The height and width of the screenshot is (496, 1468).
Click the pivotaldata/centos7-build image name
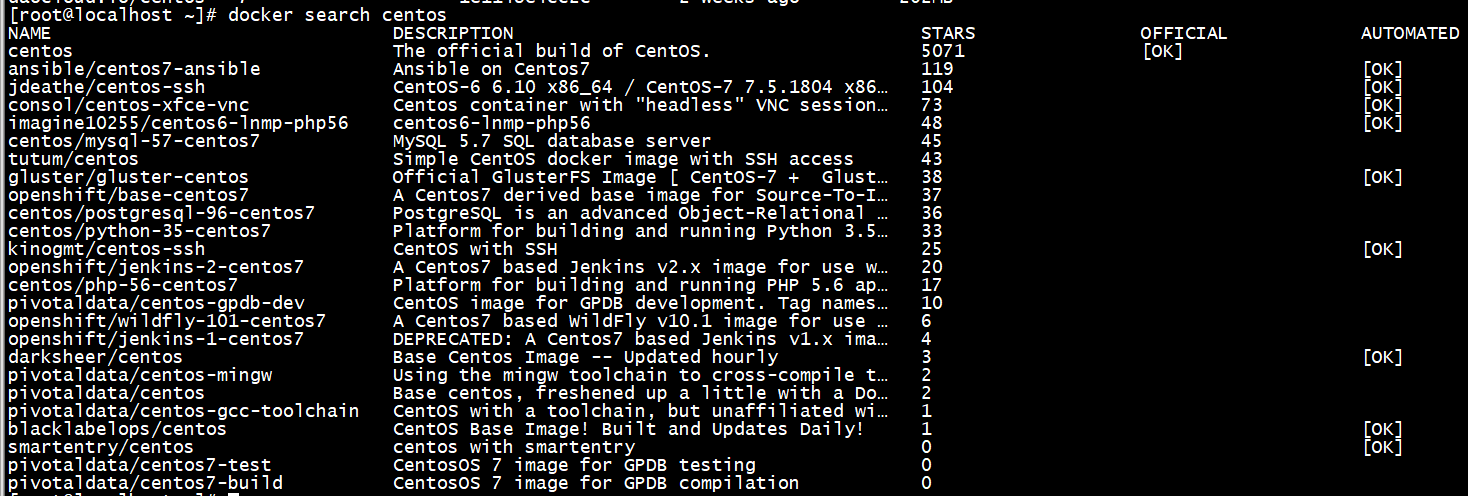pos(145,483)
